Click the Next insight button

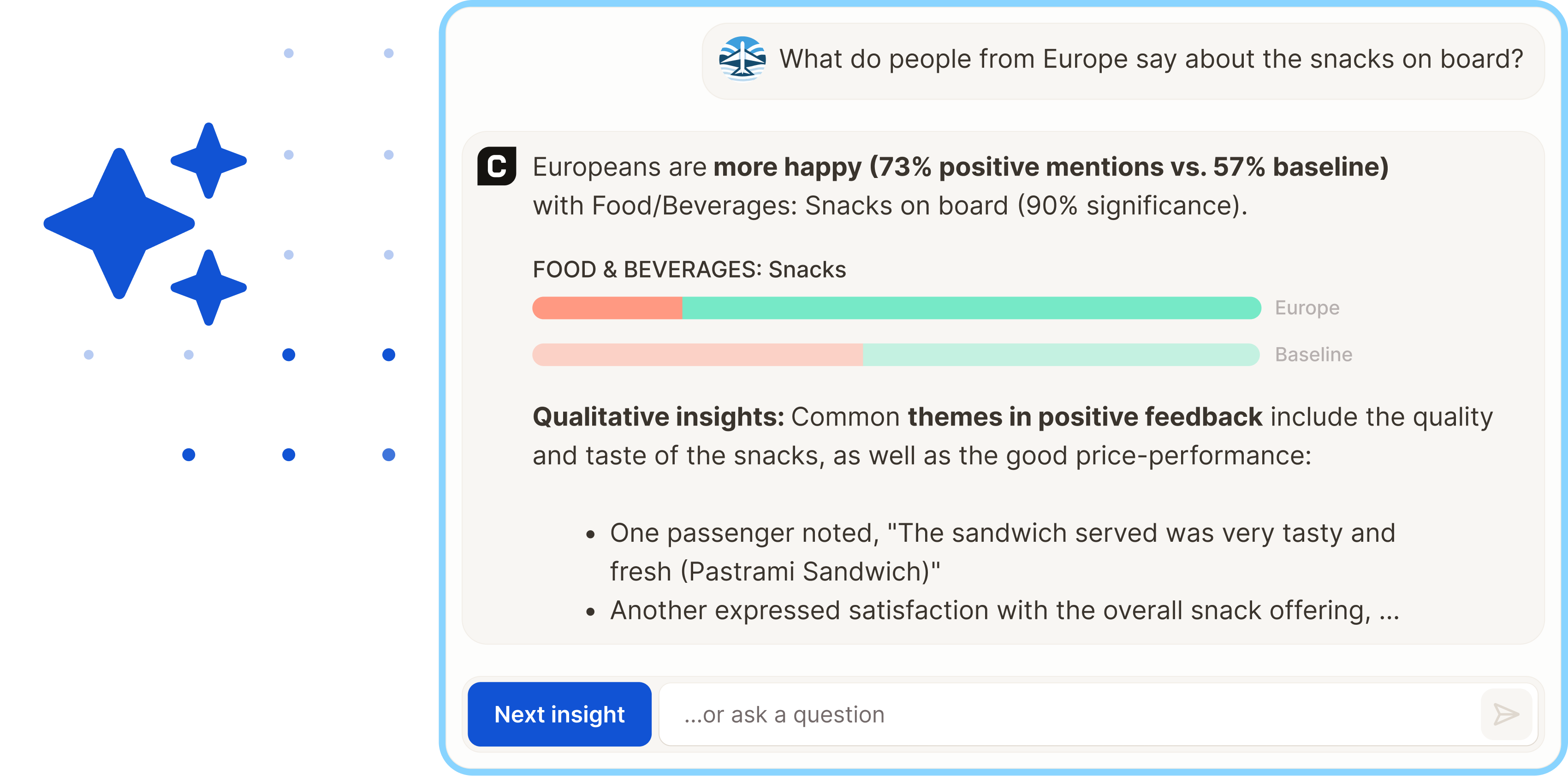pos(559,714)
